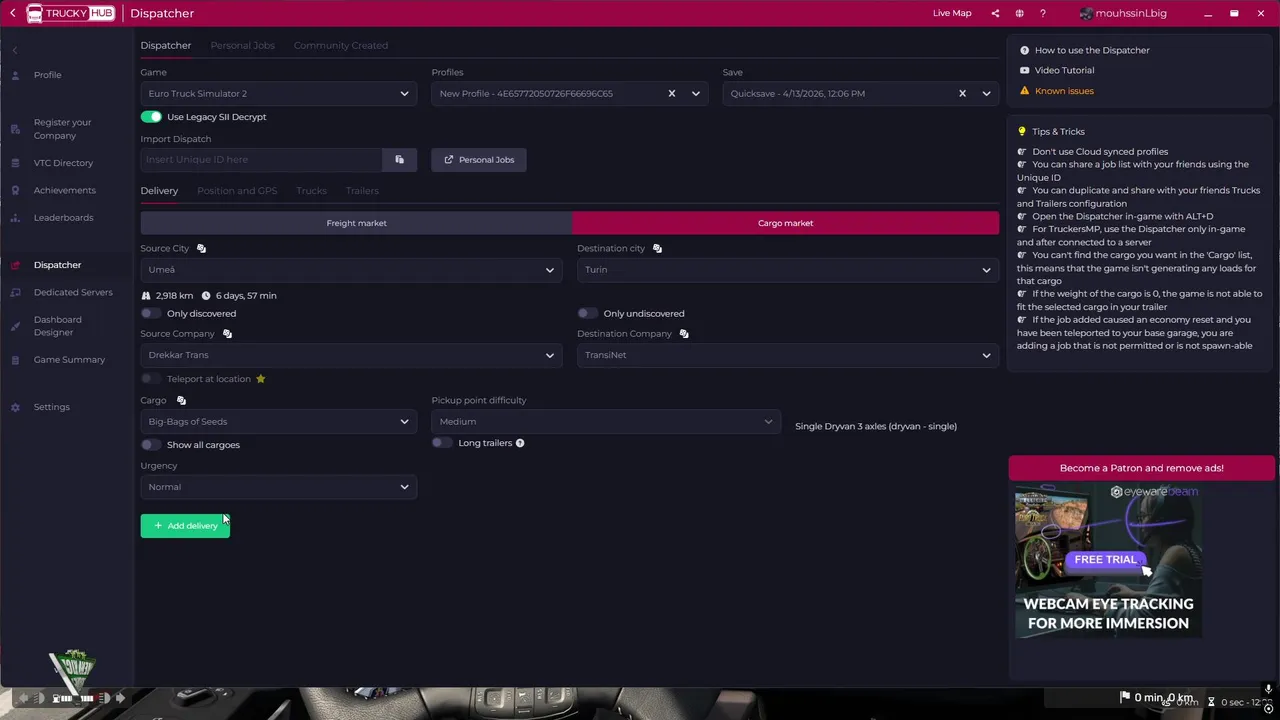The width and height of the screenshot is (1280, 720).
Task: Click the Long trailers info icon
Action: point(520,443)
